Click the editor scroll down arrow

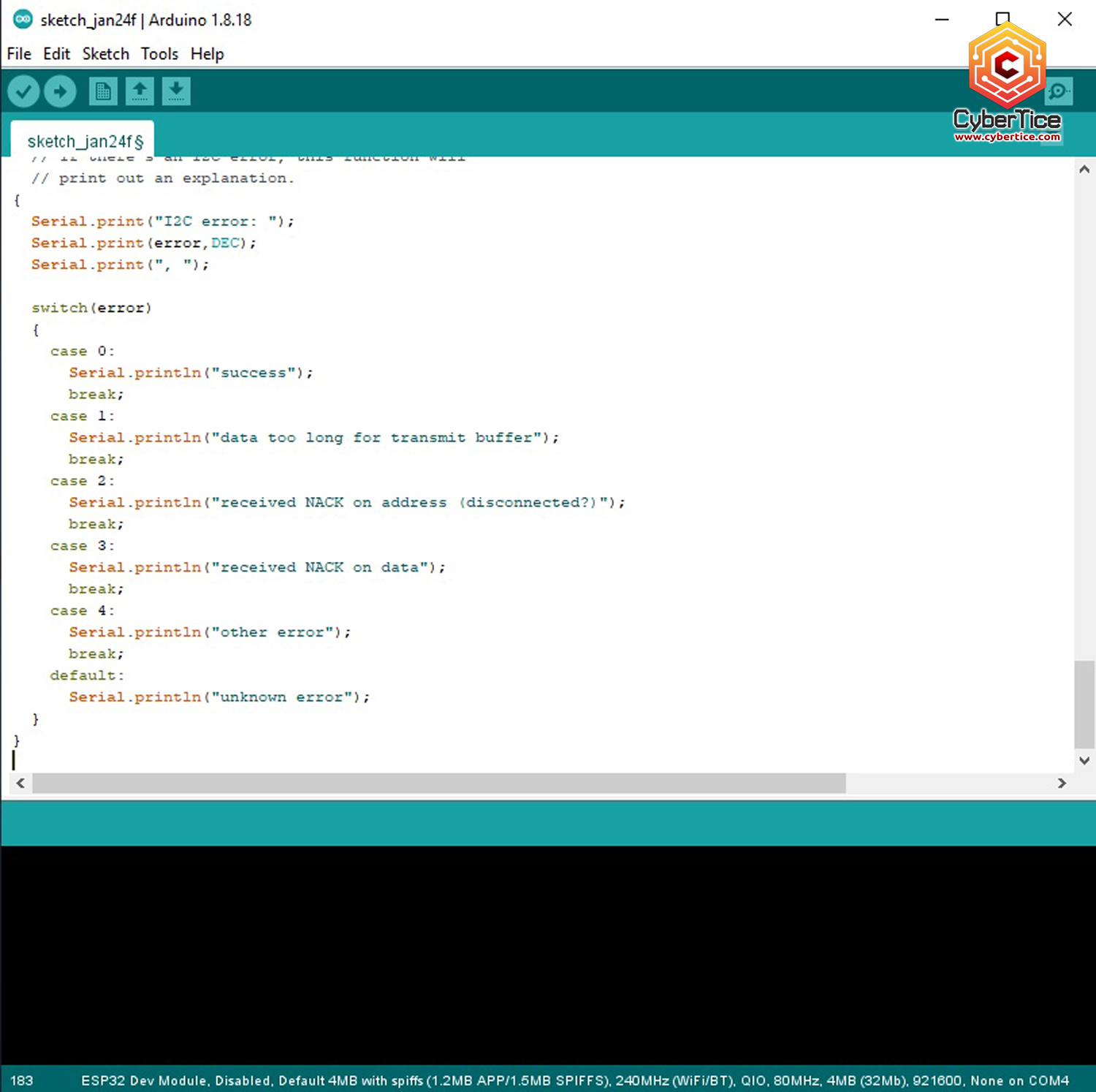[x=1084, y=760]
